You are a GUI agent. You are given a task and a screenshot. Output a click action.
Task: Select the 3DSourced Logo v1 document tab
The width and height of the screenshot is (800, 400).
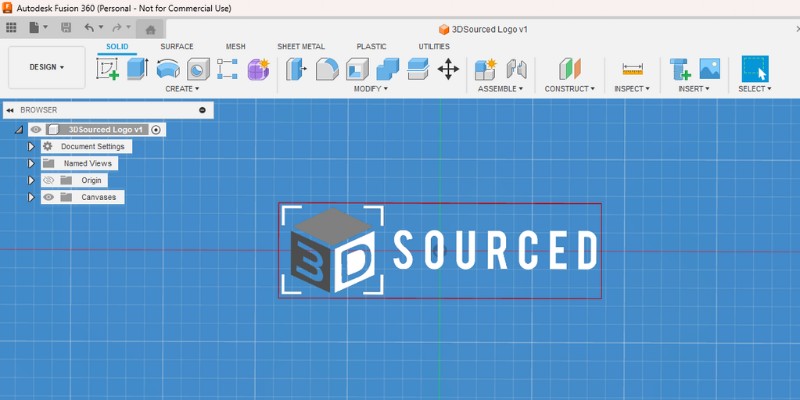coord(483,30)
